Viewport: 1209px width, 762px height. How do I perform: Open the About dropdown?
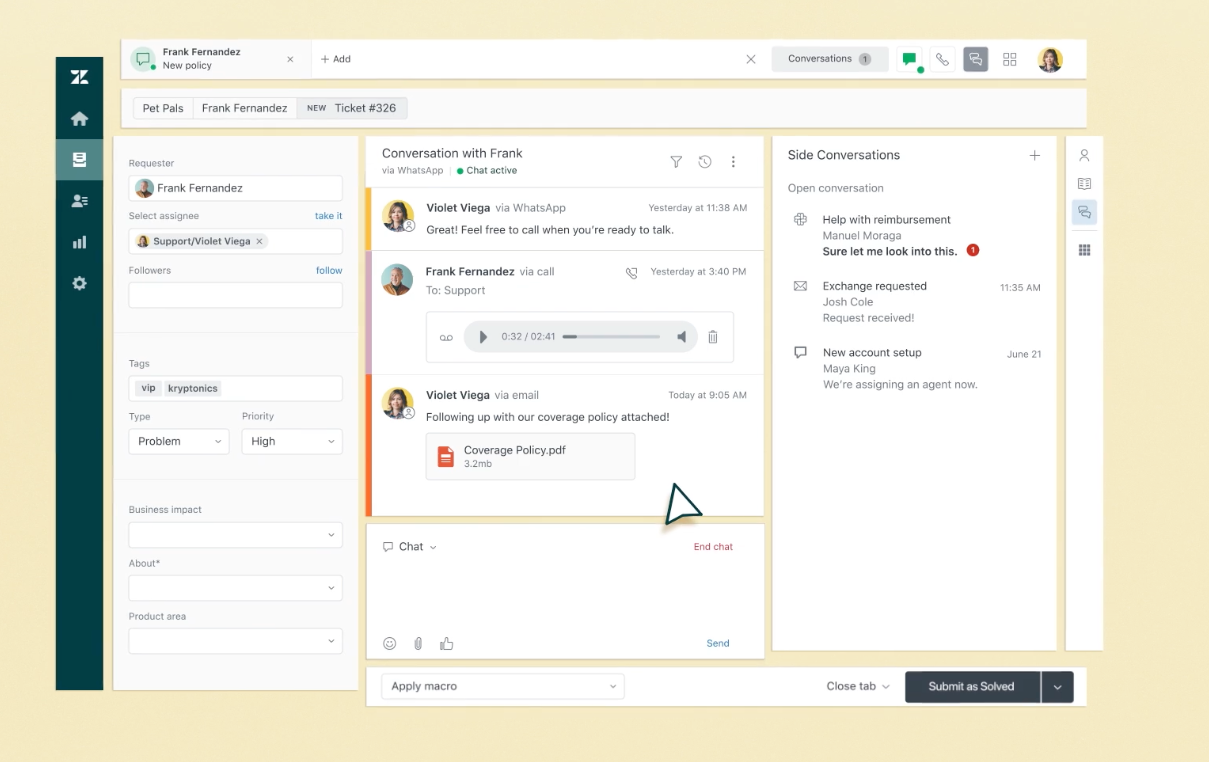pyautogui.click(x=235, y=588)
